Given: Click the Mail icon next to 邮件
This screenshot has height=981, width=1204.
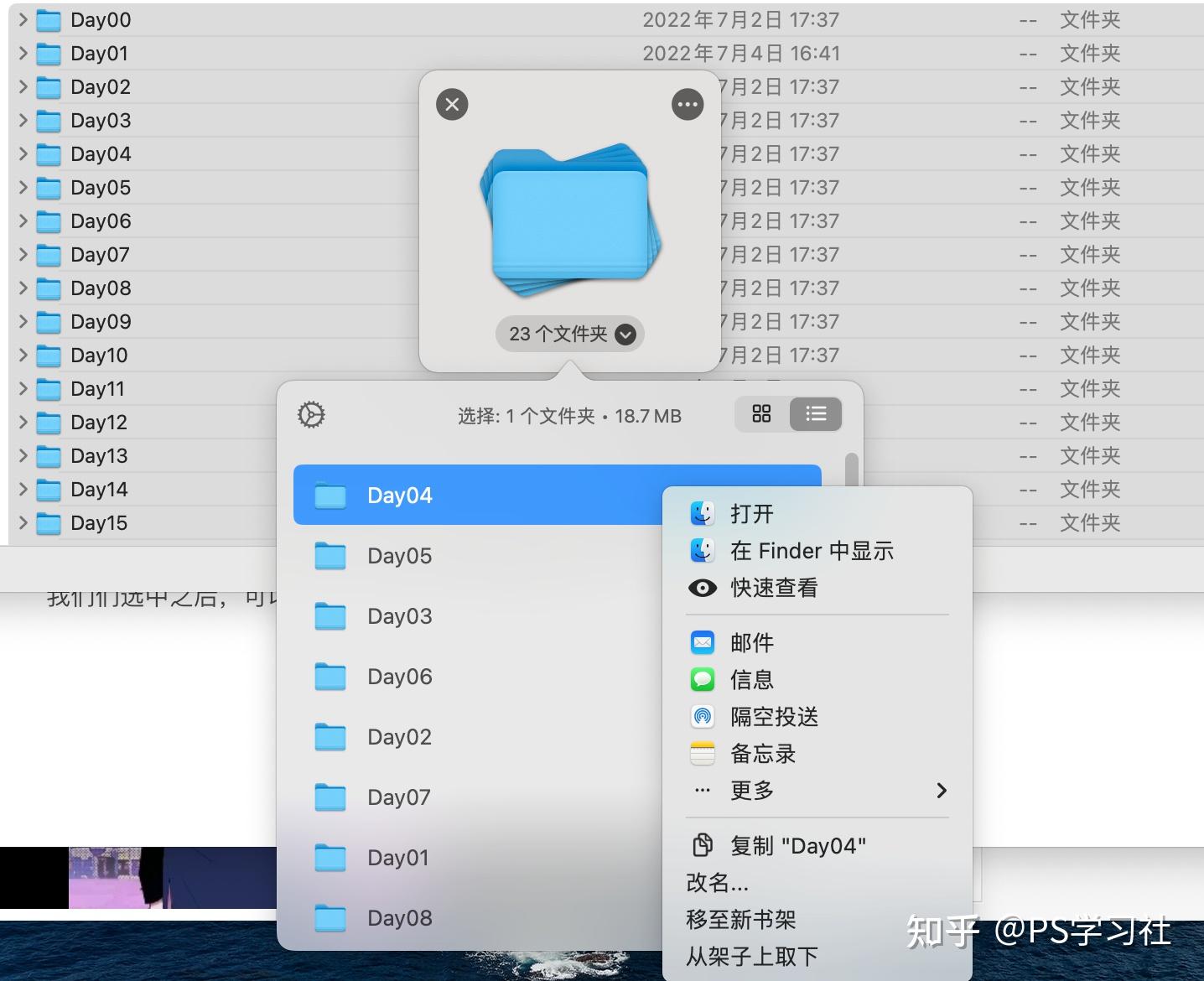Looking at the screenshot, I should coord(703,643).
